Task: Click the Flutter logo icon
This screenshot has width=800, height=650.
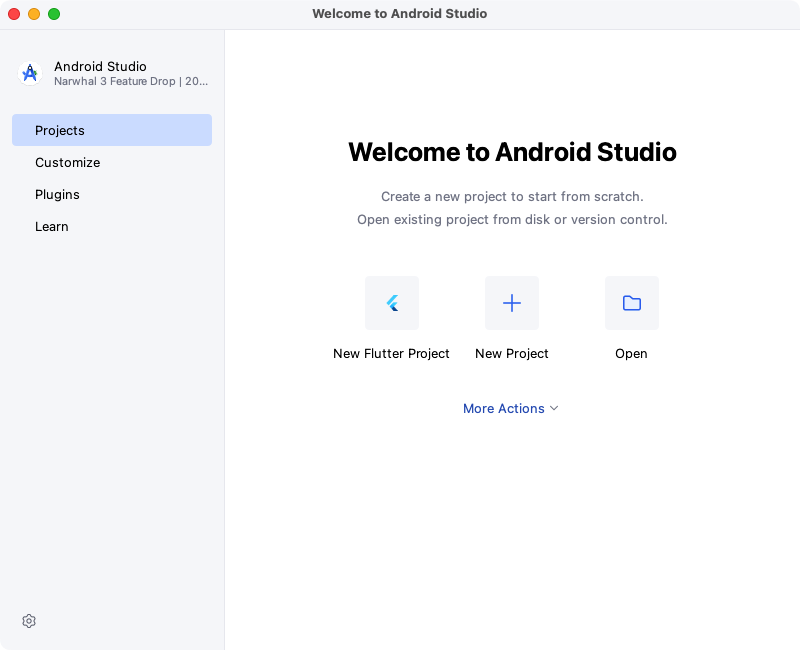Action: pyautogui.click(x=392, y=303)
